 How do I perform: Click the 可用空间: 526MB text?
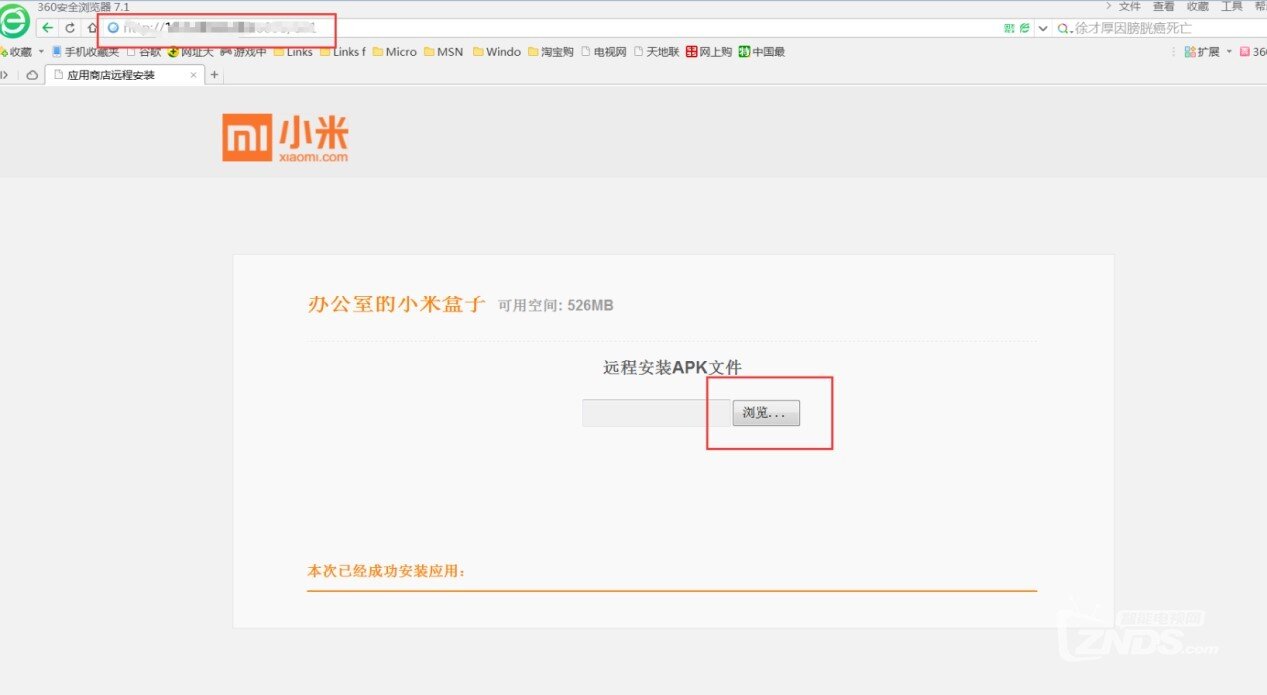click(556, 305)
